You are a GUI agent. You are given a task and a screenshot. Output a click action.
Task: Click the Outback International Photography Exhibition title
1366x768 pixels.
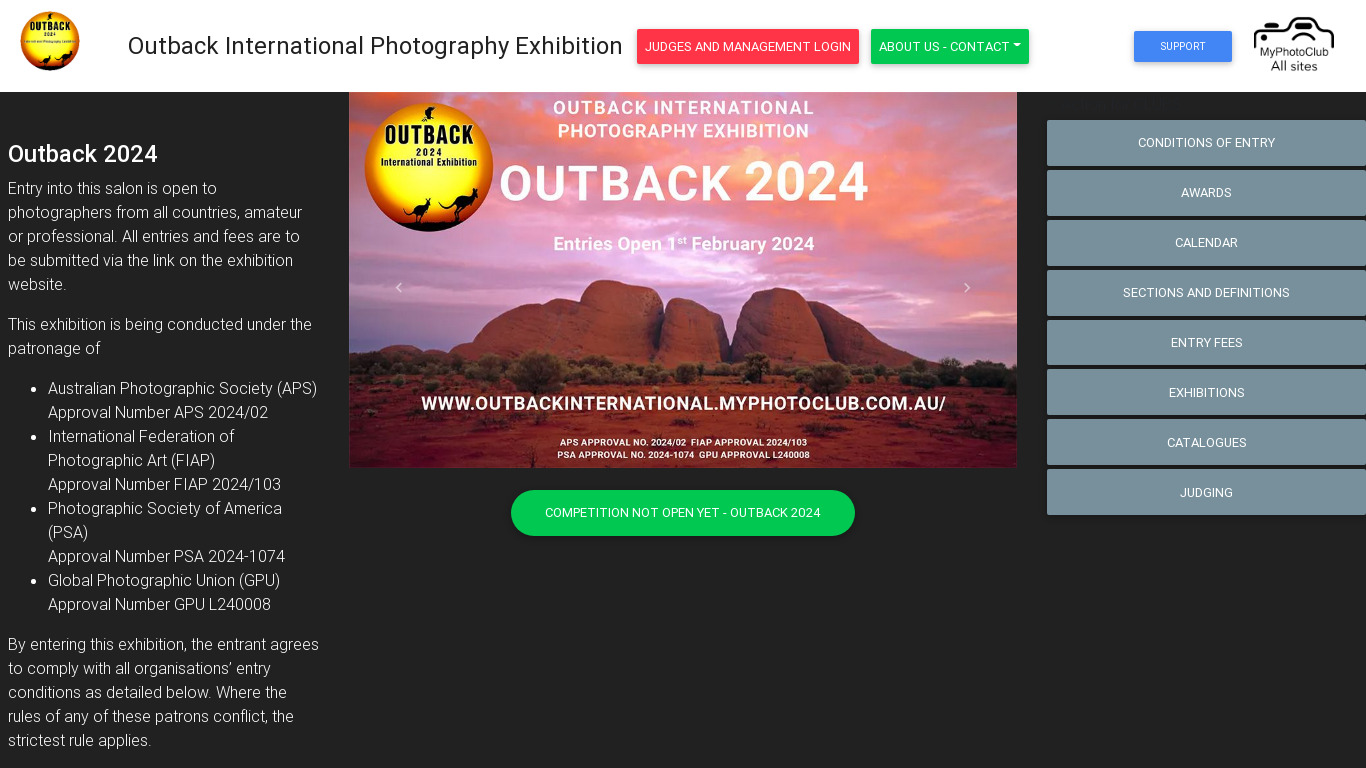tap(375, 46)
